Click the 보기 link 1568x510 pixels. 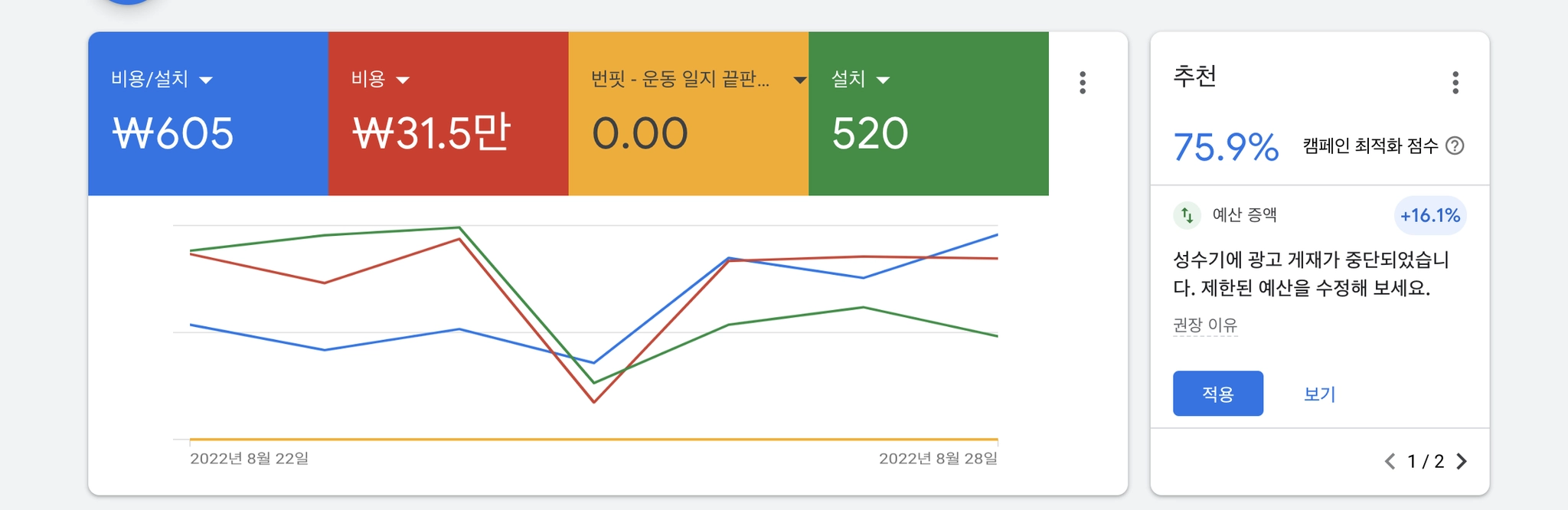(x=1319, y=394)
